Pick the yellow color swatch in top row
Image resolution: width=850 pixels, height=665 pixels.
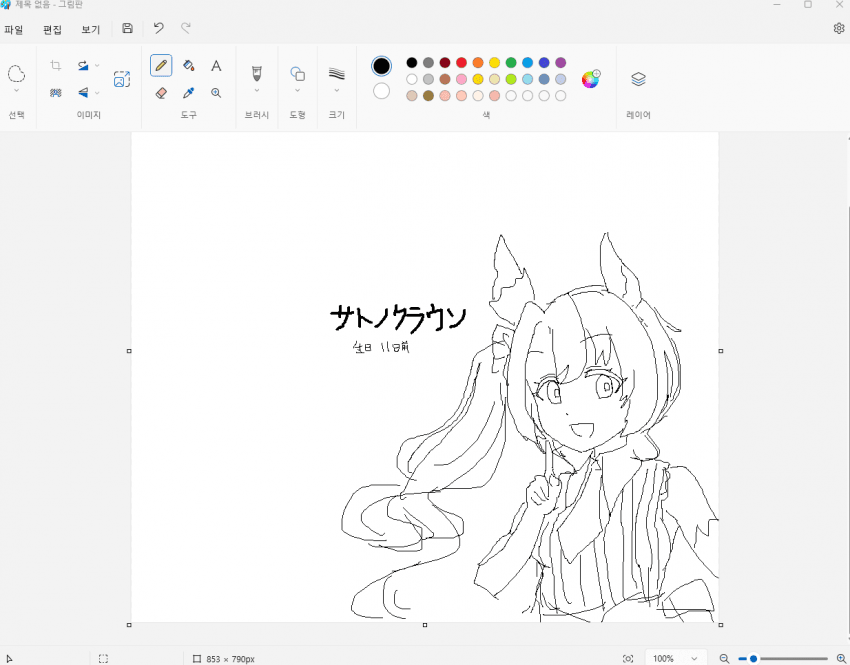[494, 63]
